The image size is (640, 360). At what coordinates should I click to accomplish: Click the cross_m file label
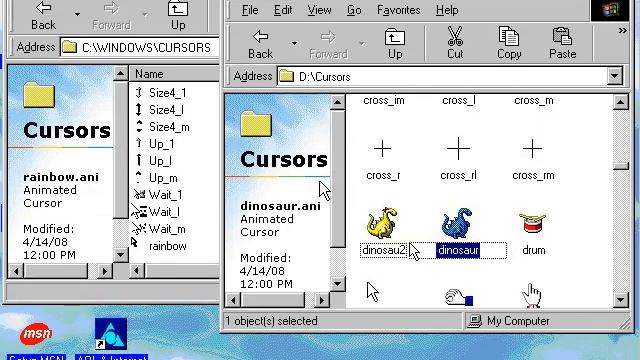533,100
